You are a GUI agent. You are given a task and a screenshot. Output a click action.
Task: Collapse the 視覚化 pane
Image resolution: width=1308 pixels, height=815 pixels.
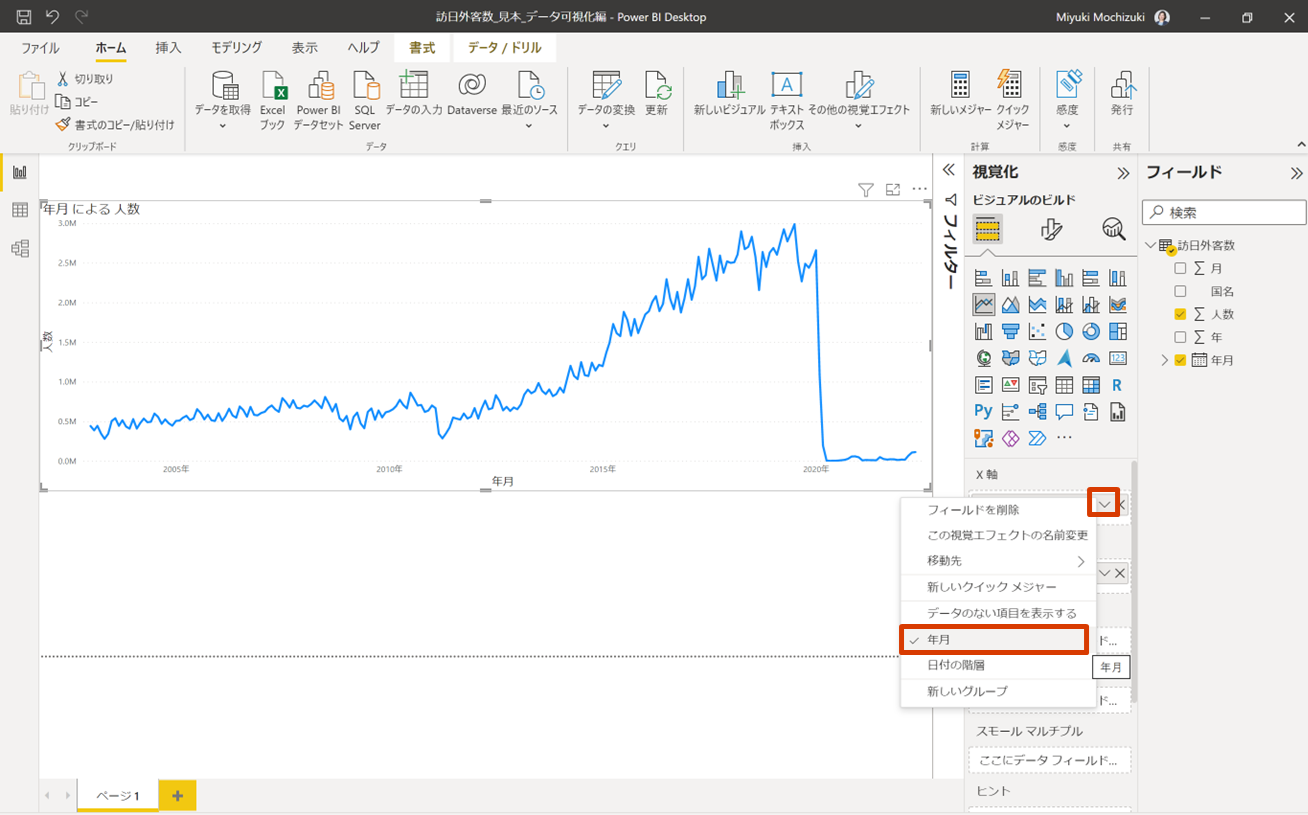click(1123, 173)
